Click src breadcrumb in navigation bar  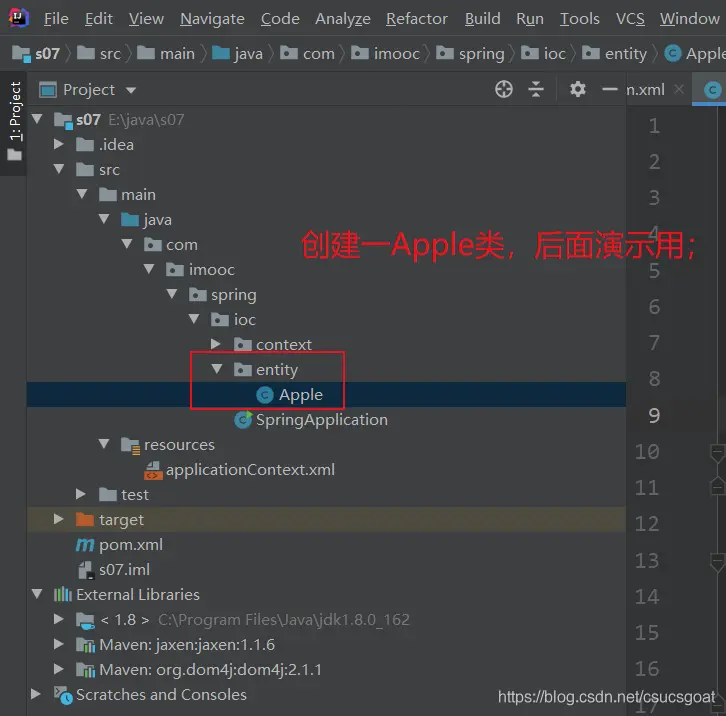pos(99,54)
